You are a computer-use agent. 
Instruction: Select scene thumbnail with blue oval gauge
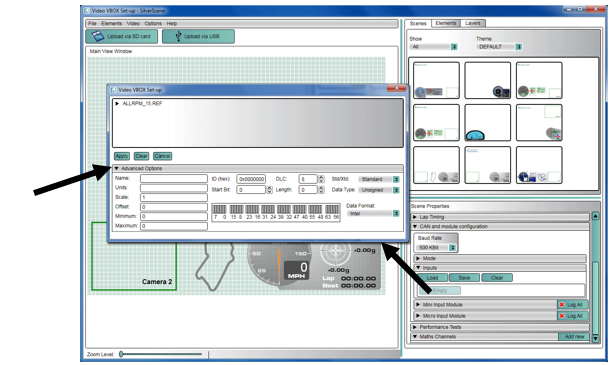(x=488, y=123)
